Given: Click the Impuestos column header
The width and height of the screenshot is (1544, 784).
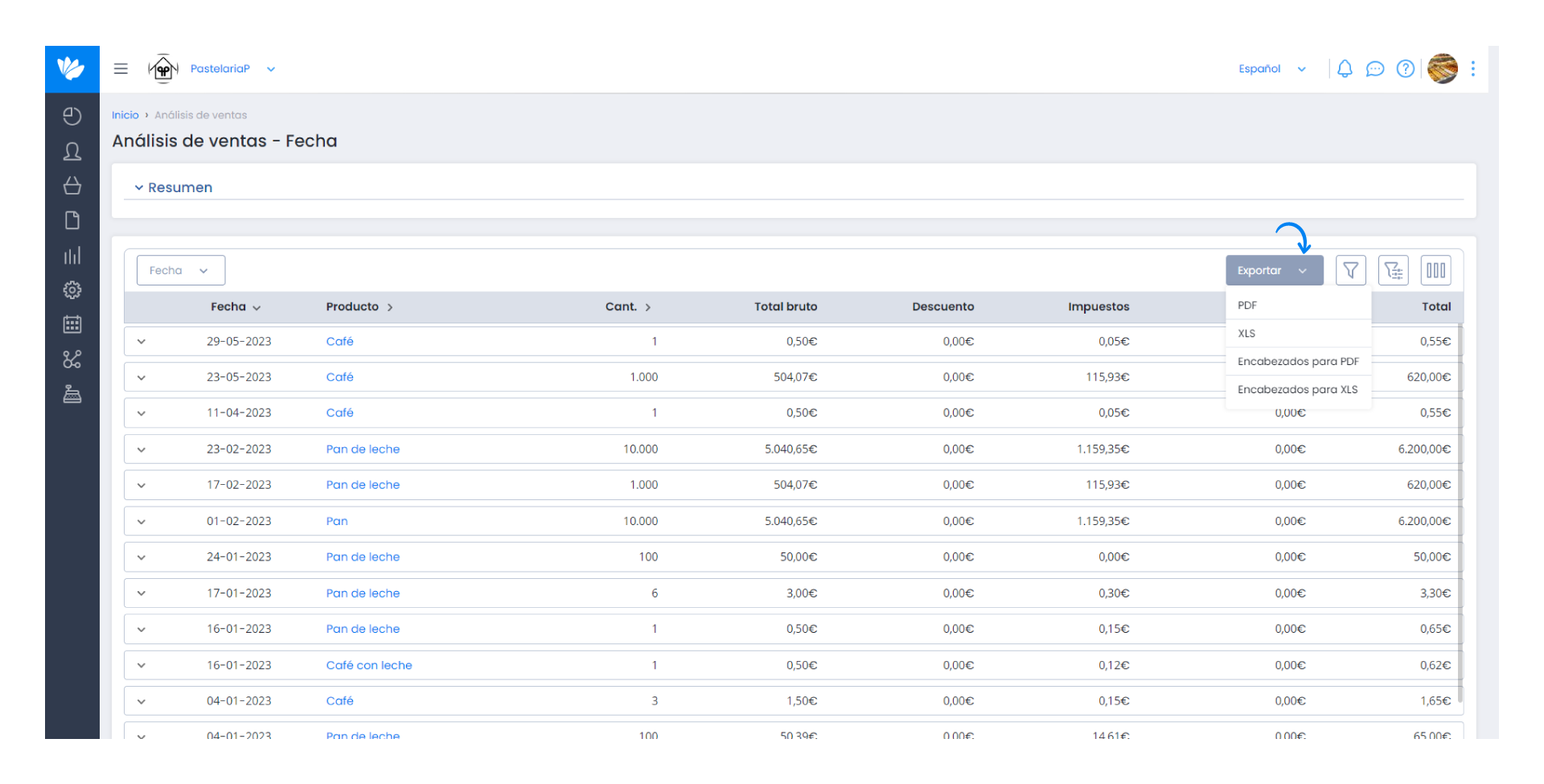Looking at the screenshot, I should (1098, 306).
